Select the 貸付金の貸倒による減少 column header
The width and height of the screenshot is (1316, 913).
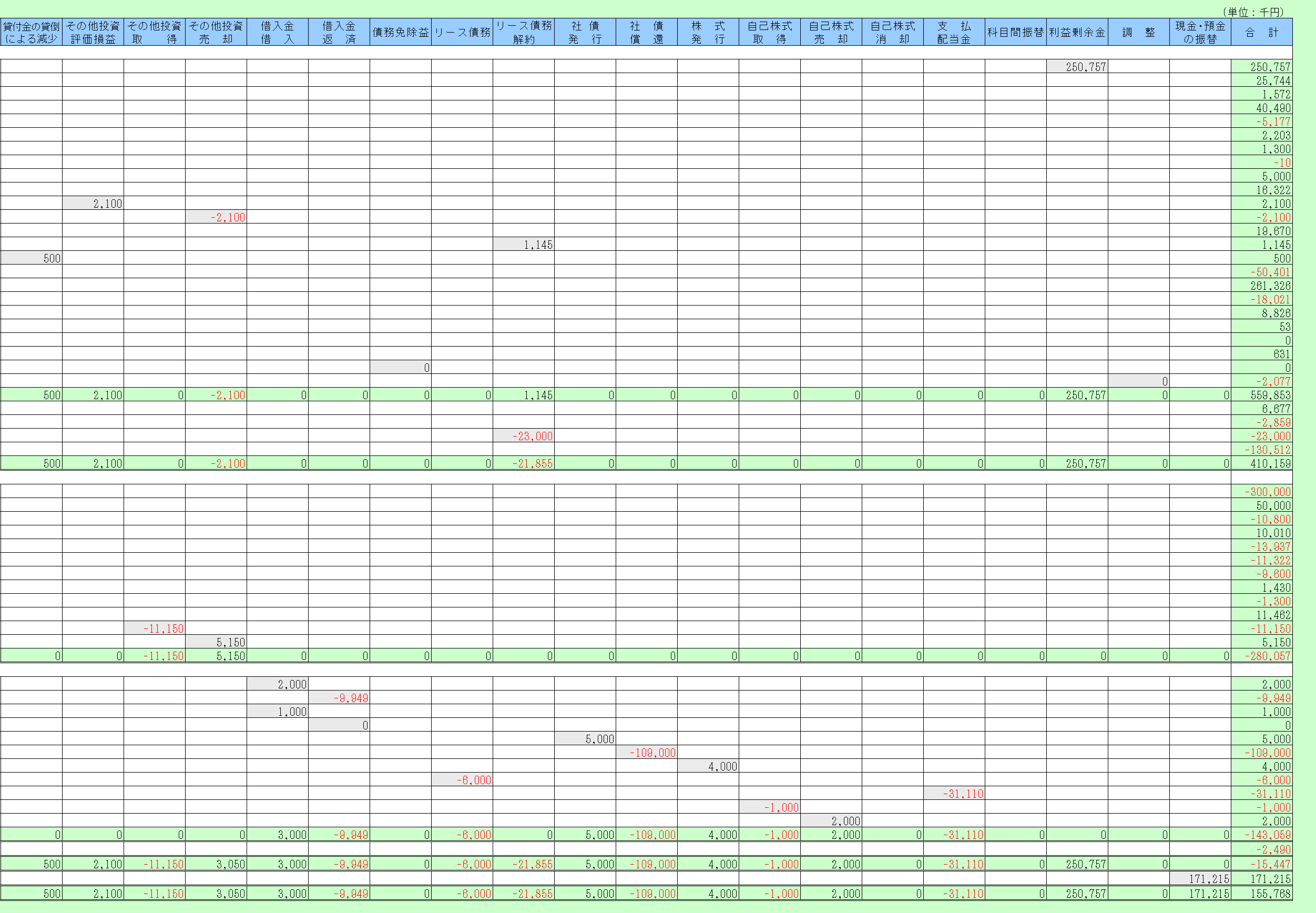[x=31, y=32]
